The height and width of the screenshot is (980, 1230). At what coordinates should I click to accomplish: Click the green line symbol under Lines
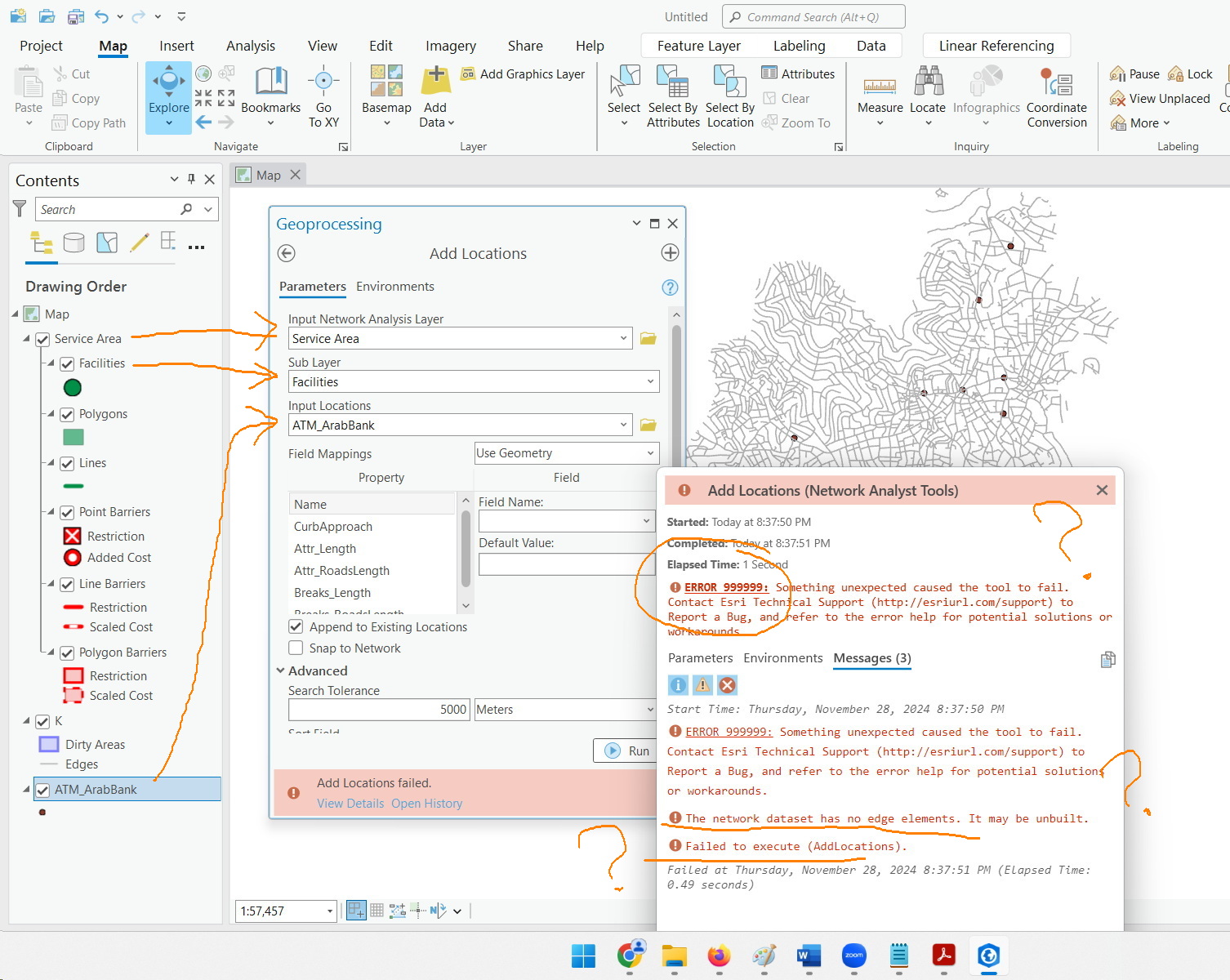(x=73, y=487)
